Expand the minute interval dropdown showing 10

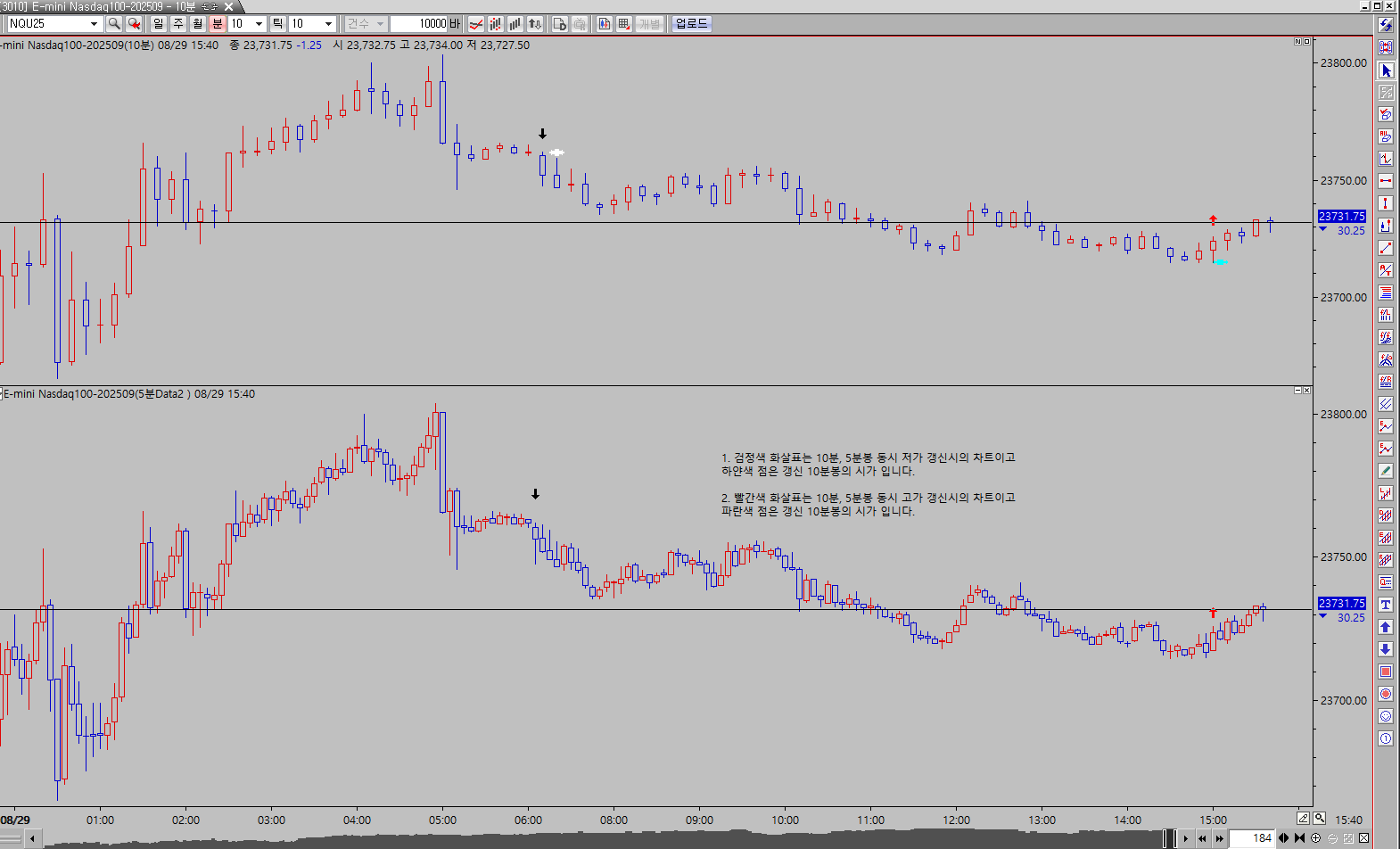[x=259, y=24]
